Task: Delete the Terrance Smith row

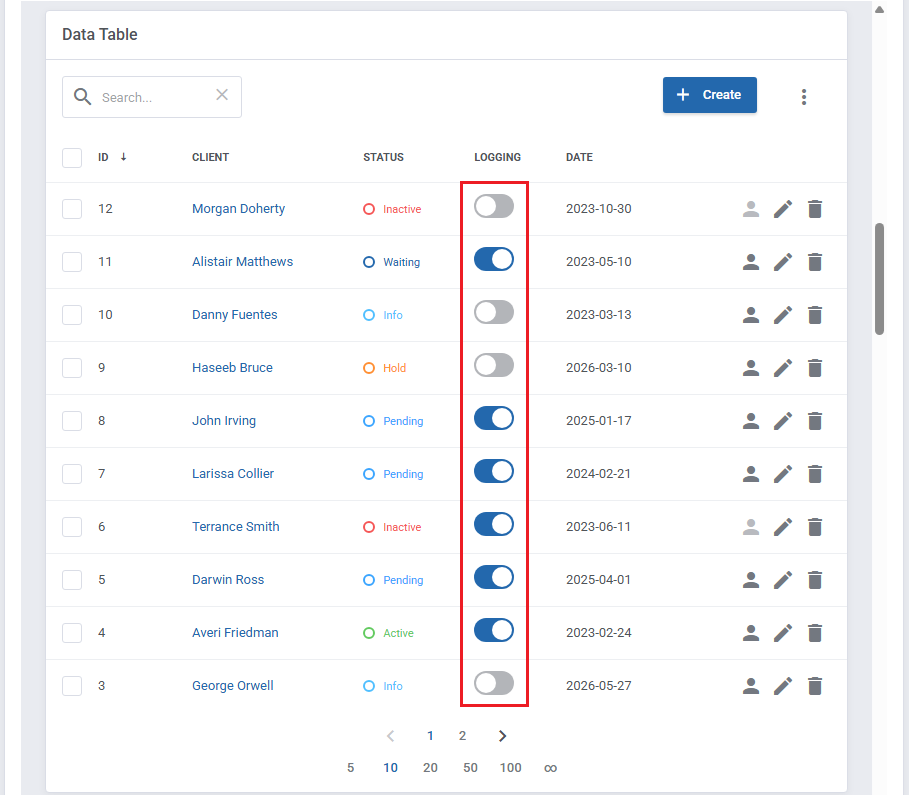Action: [x=815, y=527]
